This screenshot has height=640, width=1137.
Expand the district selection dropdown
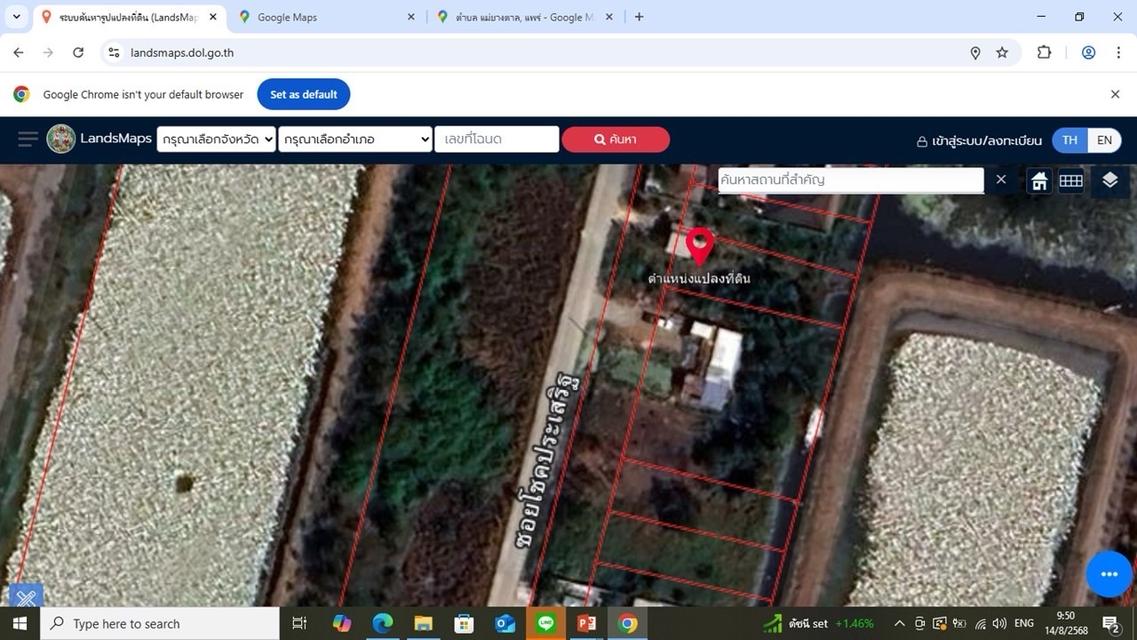tap(355, 139)
